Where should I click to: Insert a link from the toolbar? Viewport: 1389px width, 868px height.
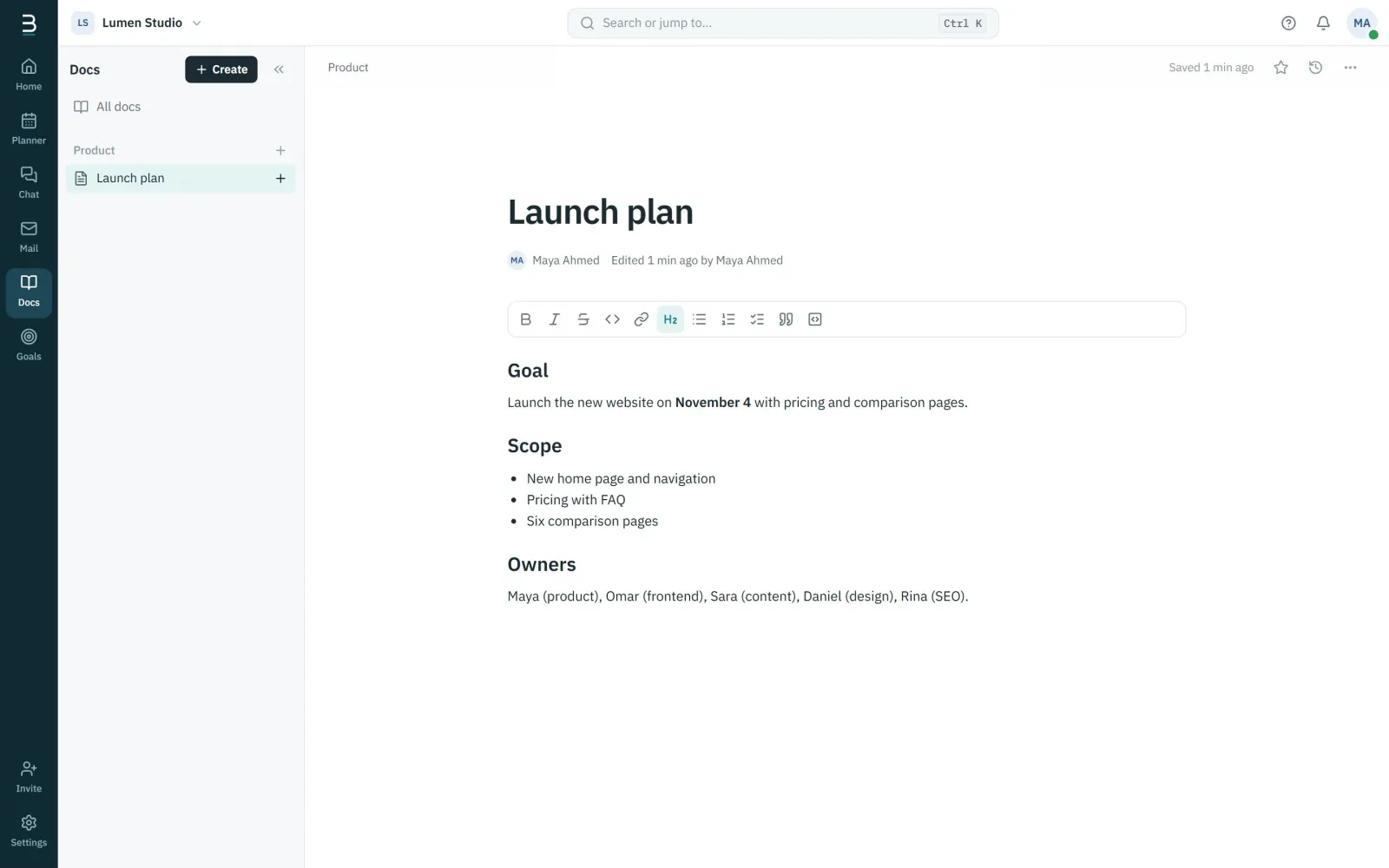pyautogui.click(x=641, y=319)
